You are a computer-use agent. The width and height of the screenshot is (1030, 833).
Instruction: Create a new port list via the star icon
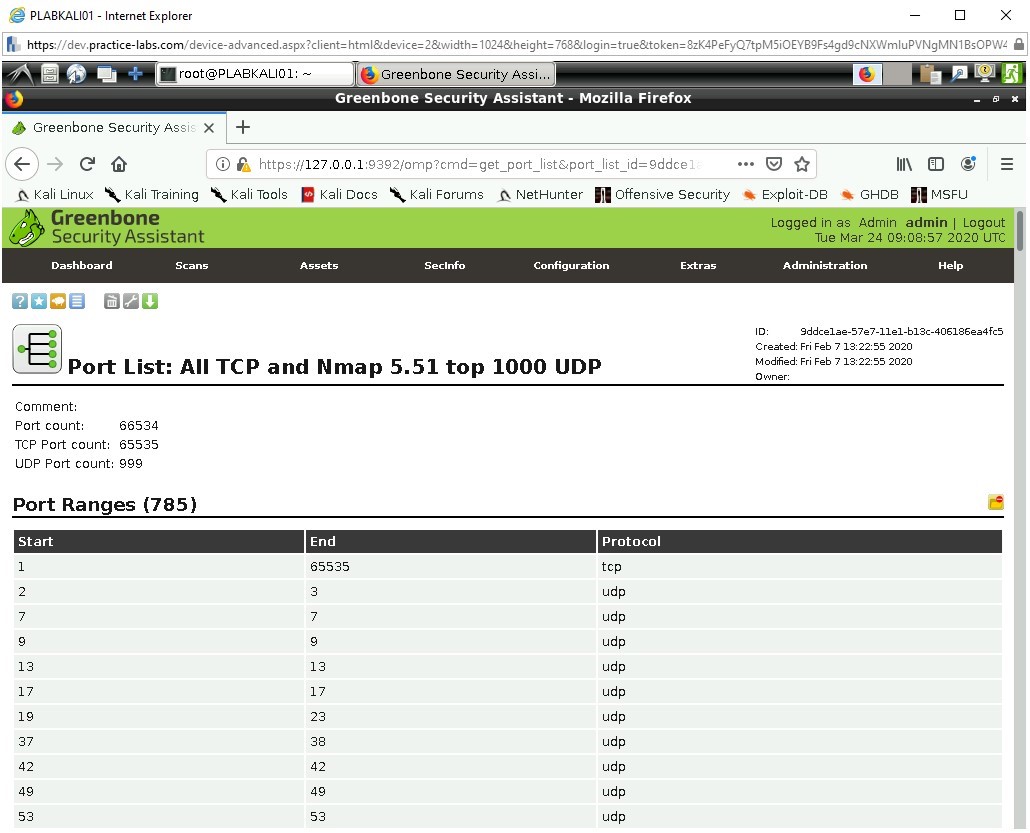click(x=39, y=300)
